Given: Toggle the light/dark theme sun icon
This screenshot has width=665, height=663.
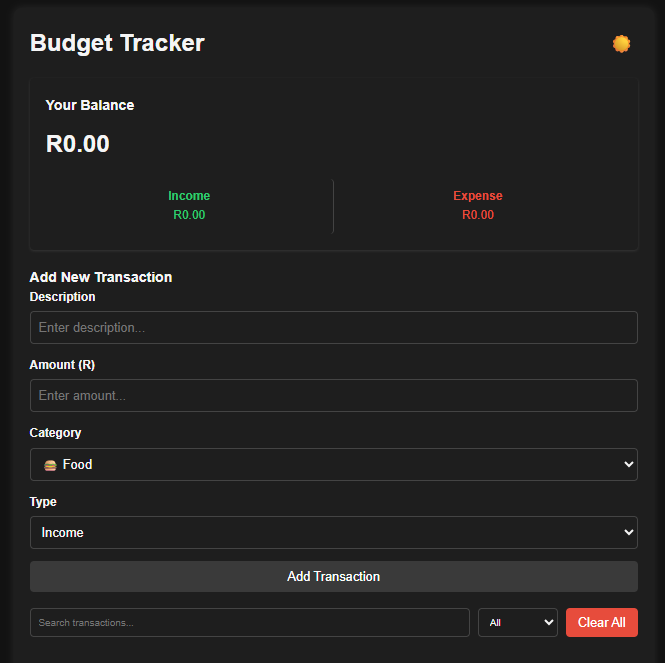Looking at the screenshot, I should pyautogui.click(x=622, y=44).
